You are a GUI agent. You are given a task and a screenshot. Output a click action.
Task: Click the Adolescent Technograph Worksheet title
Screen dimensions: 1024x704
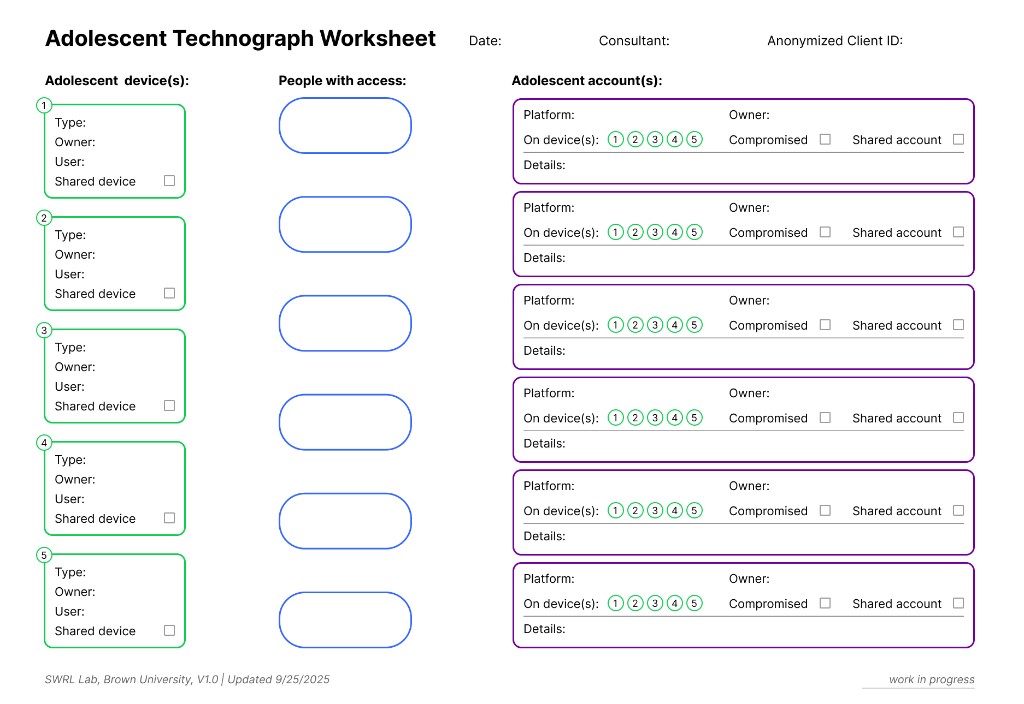pos(240,39)
